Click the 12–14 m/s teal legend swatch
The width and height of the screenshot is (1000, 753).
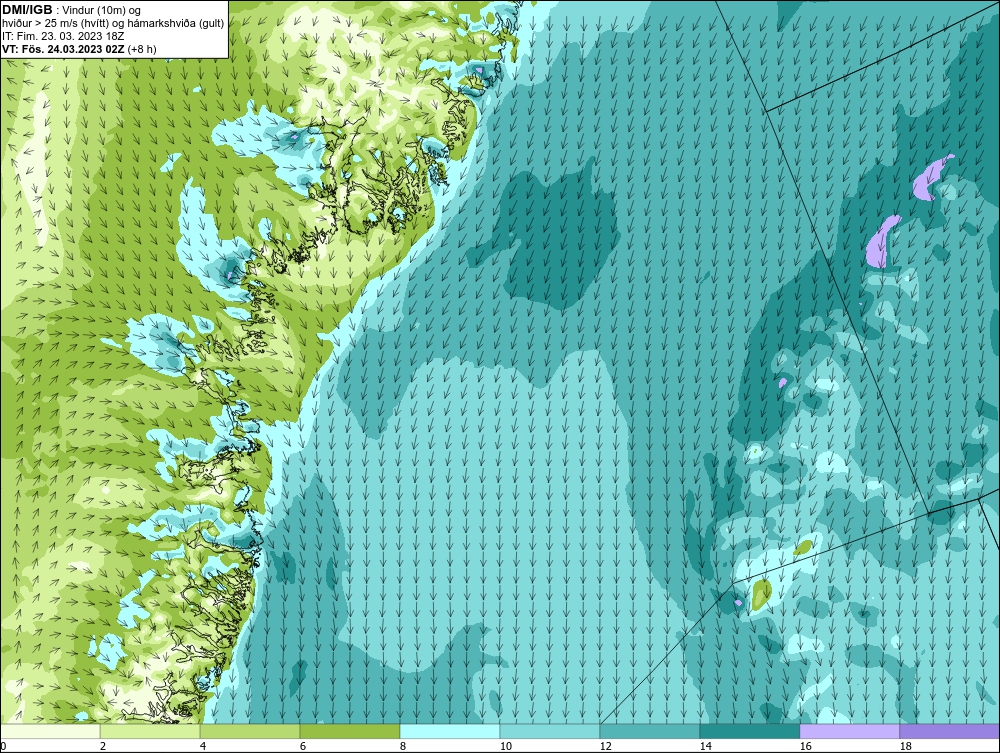point(650,731)
